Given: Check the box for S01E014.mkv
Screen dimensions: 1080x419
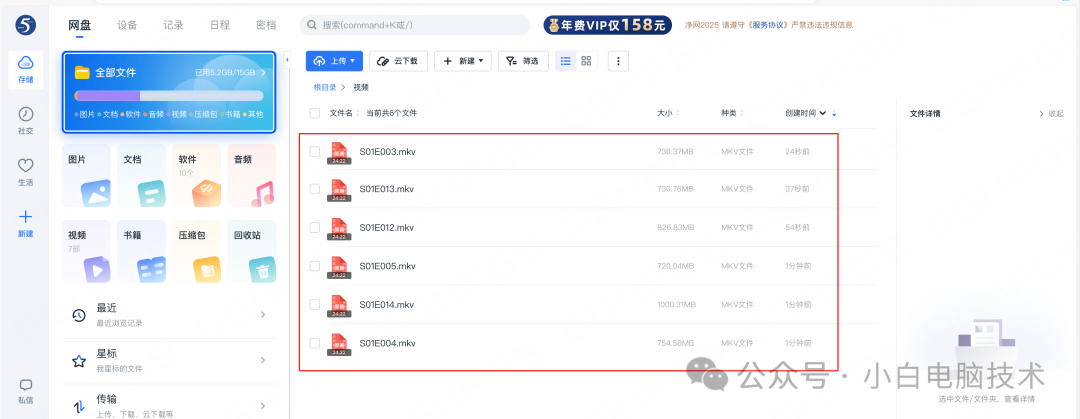Looking at the screenshot, I should pyautogui.click(x=315, y=305).
